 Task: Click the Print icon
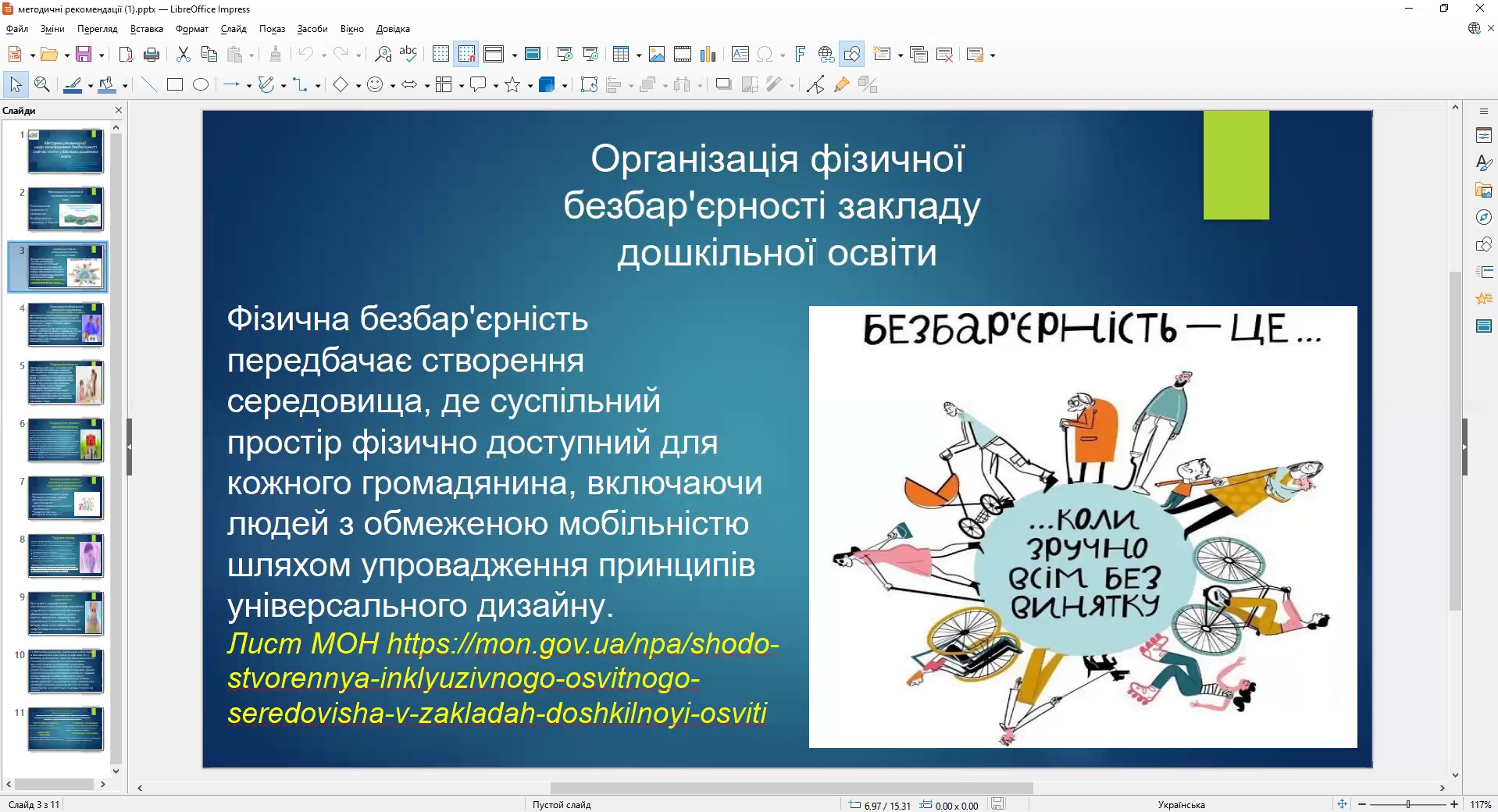point(152,54)
